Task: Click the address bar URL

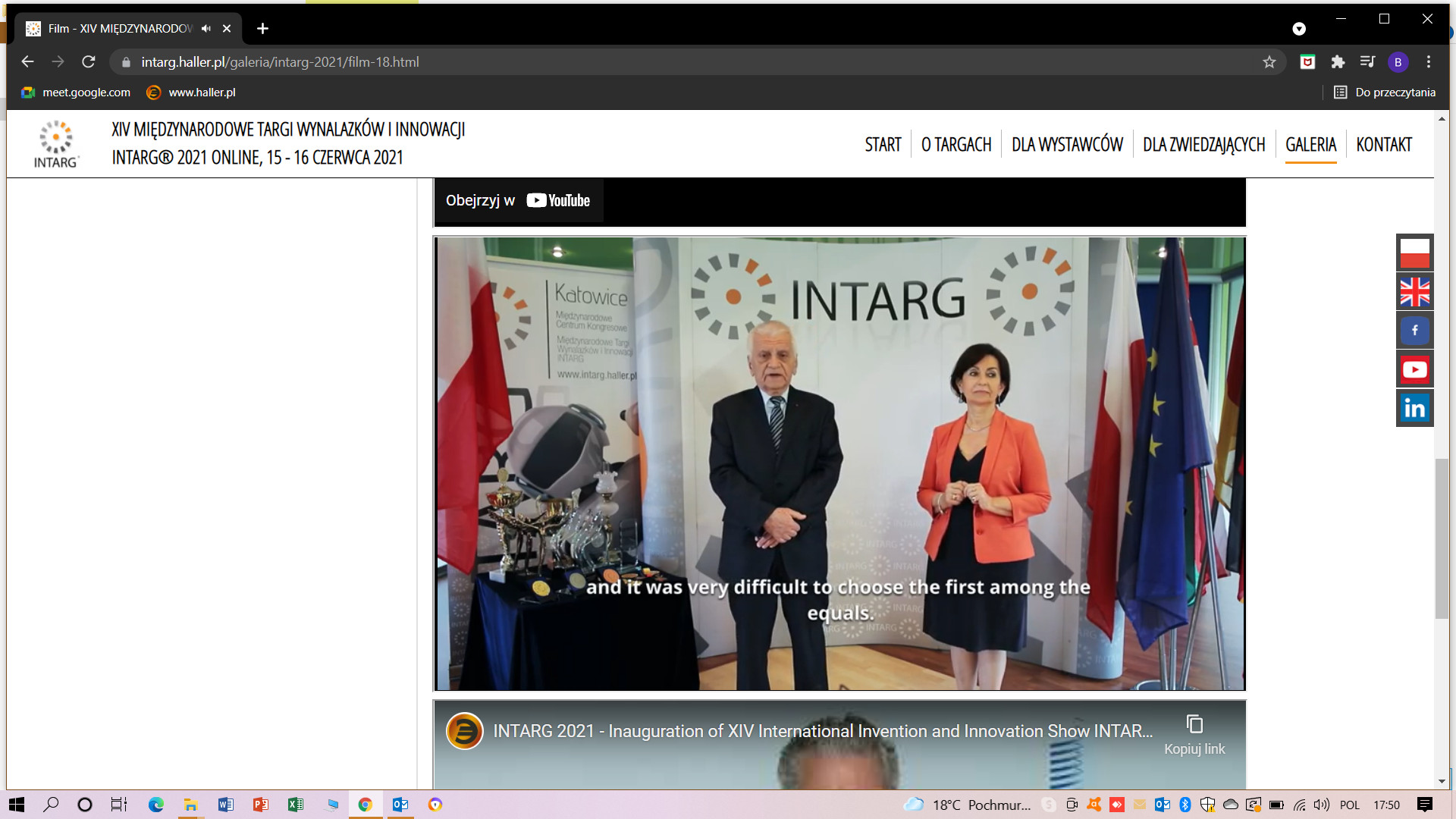Action: tap(280, 62)
